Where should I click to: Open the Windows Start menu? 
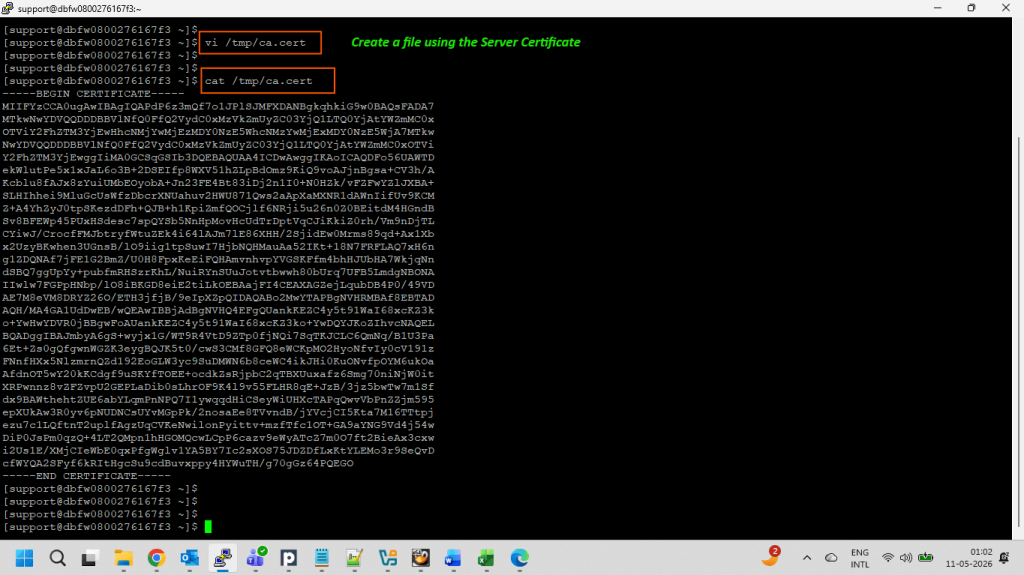click(24, 558)
